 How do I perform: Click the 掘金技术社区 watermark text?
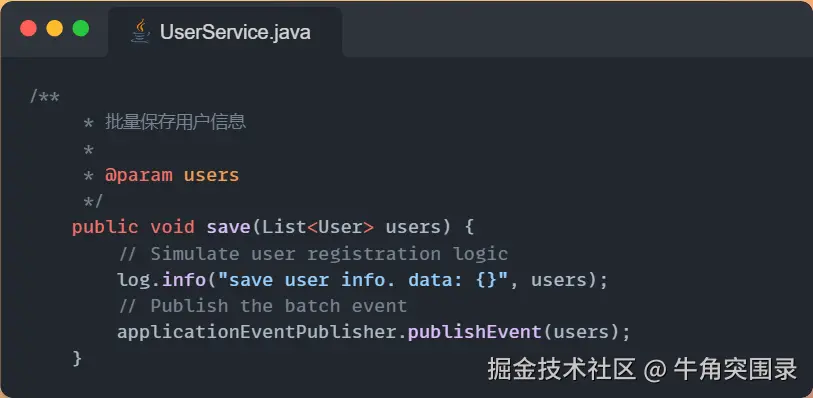562,370
